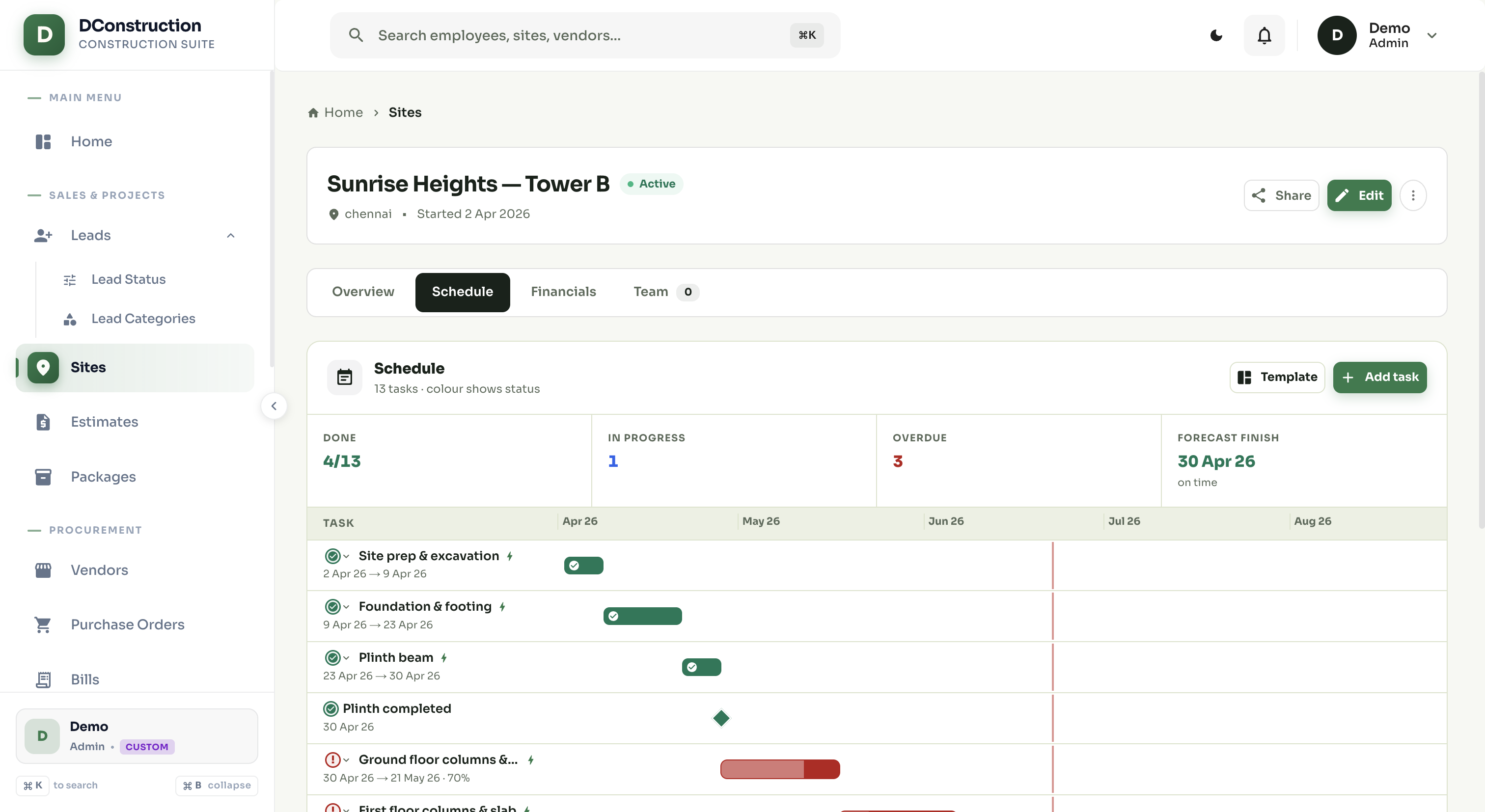Switch to the Overview tab

[363, 292]
